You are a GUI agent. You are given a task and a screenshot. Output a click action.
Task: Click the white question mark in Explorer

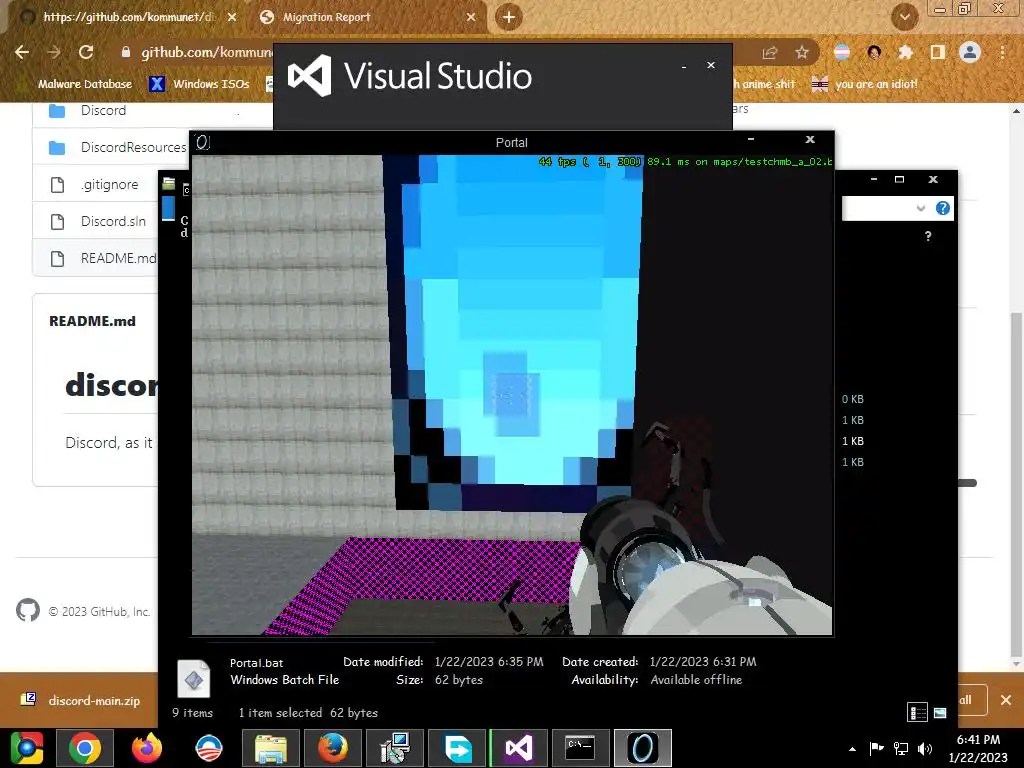point(928,236)
